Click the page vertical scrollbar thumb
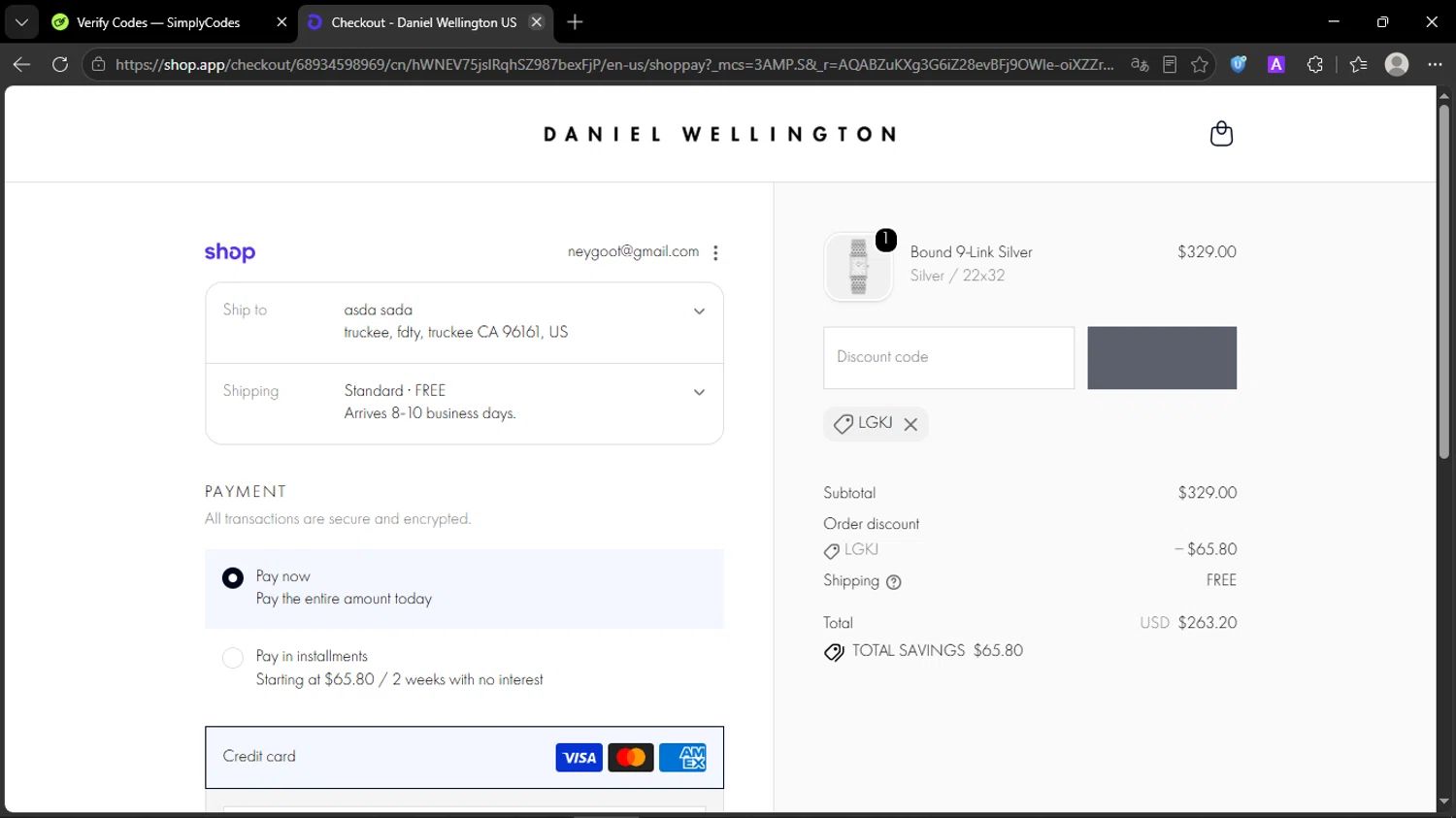The height and width of the screenshot is (818, 1456). pyautogui.click(x=1443, y=281)
